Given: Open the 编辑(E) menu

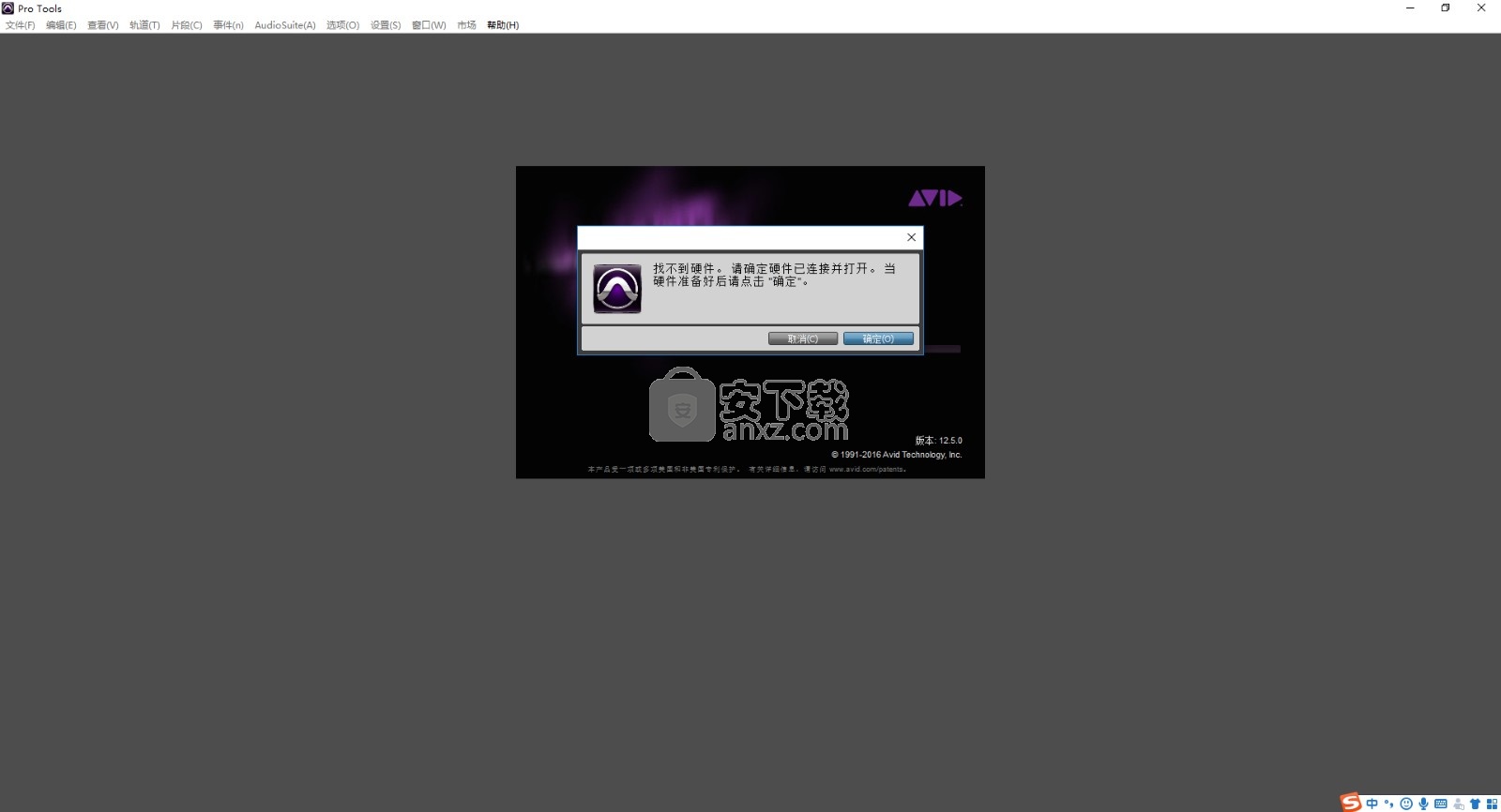Looking at the screenshot, I should [x=61, y=25].
